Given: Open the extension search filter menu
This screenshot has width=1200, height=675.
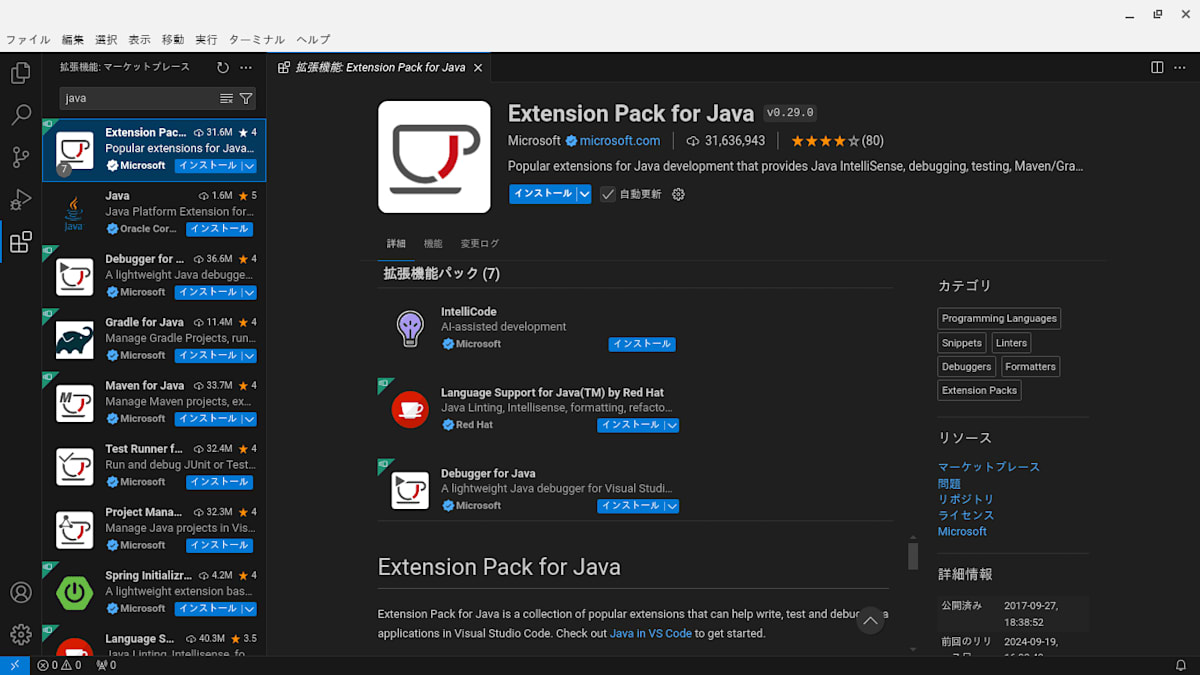Looking at the screenshot, I should coord(246,98).
